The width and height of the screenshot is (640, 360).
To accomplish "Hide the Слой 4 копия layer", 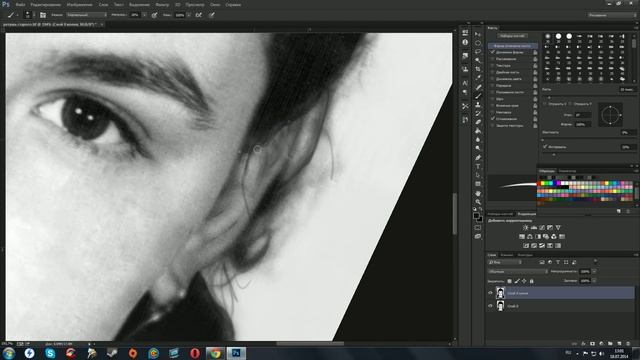I will click(x=490, y=293).
